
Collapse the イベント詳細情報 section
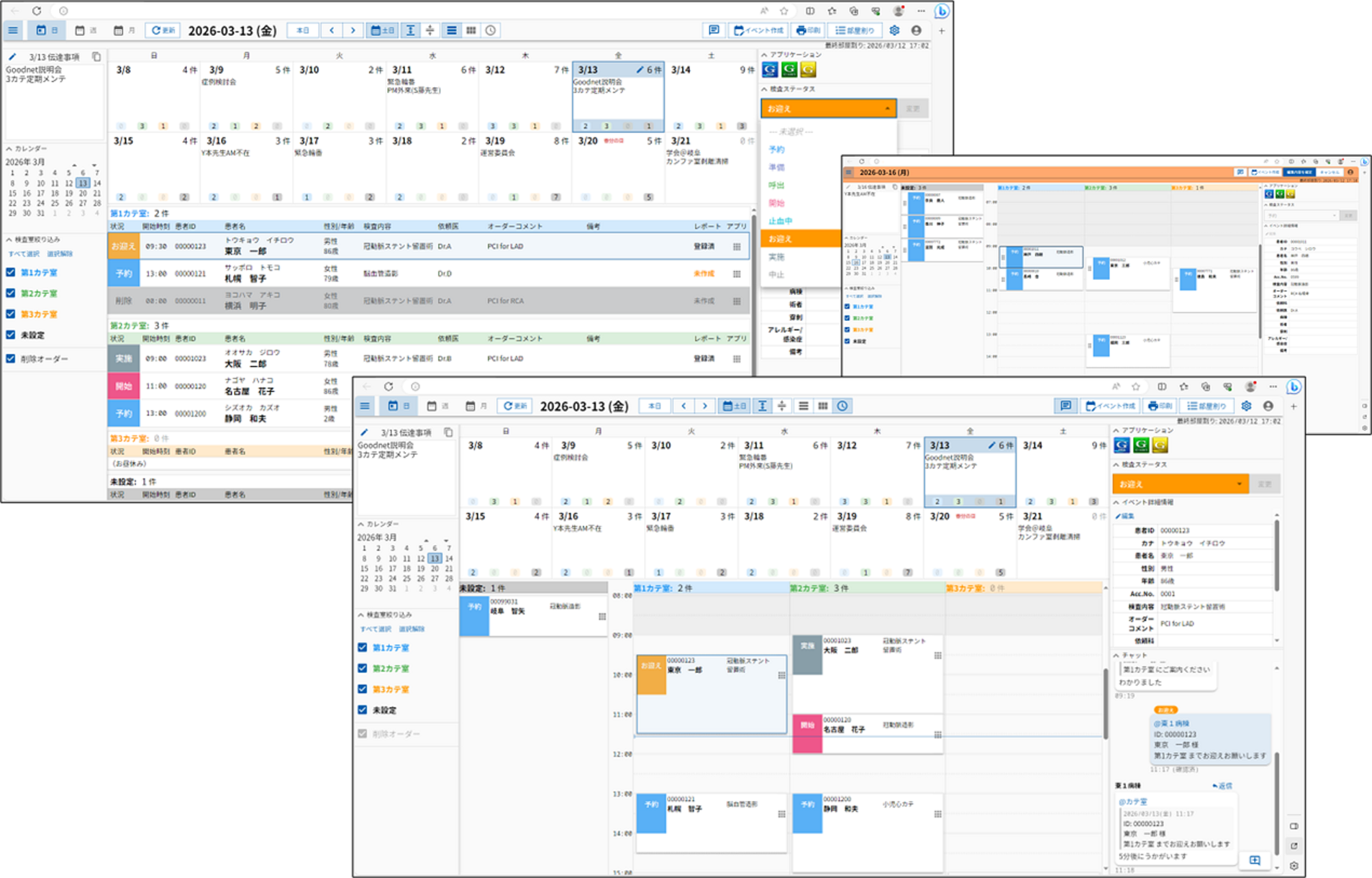[1117, 502]
